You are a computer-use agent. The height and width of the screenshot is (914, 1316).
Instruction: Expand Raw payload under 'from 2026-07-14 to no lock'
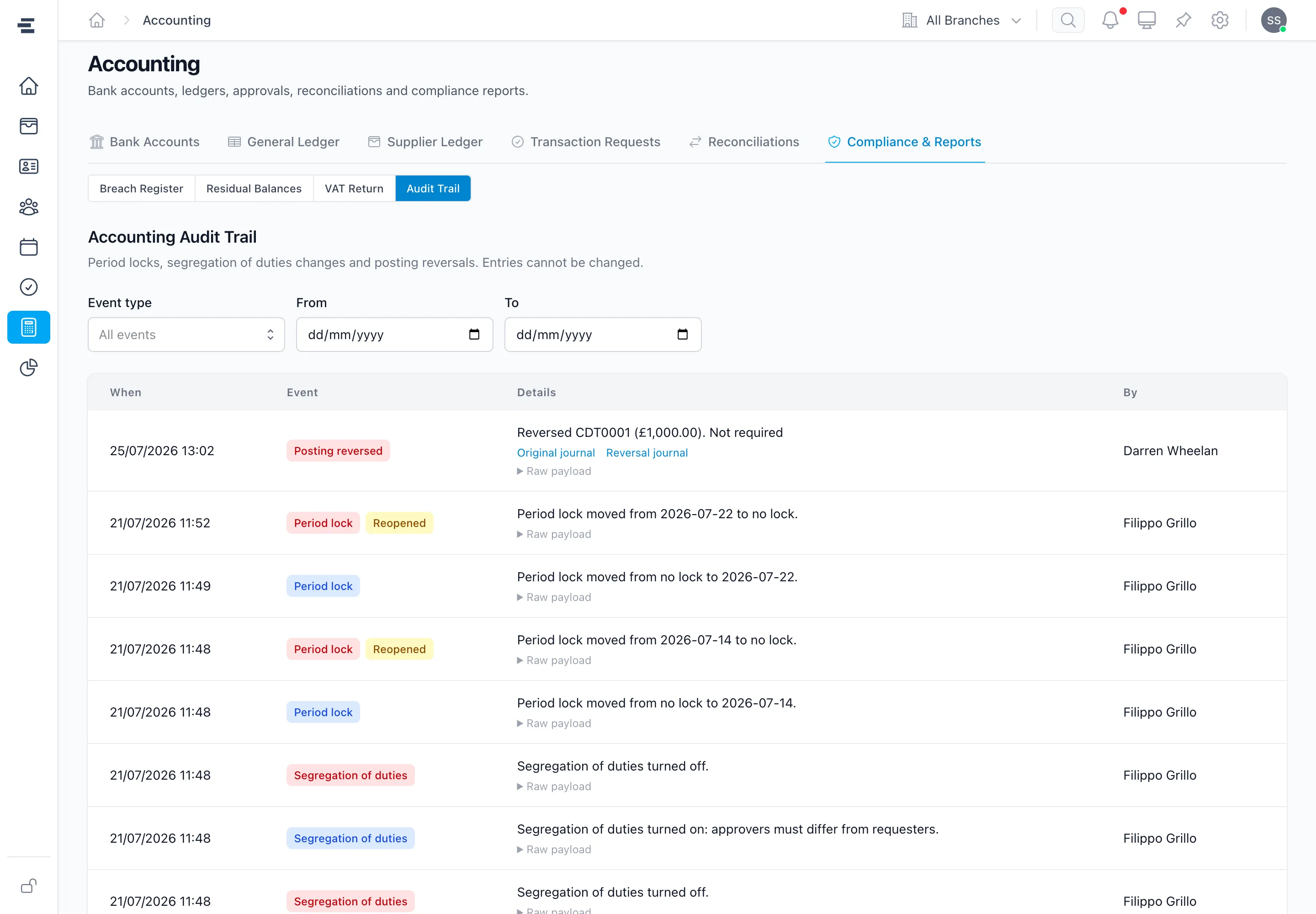[x=554, y=660]
